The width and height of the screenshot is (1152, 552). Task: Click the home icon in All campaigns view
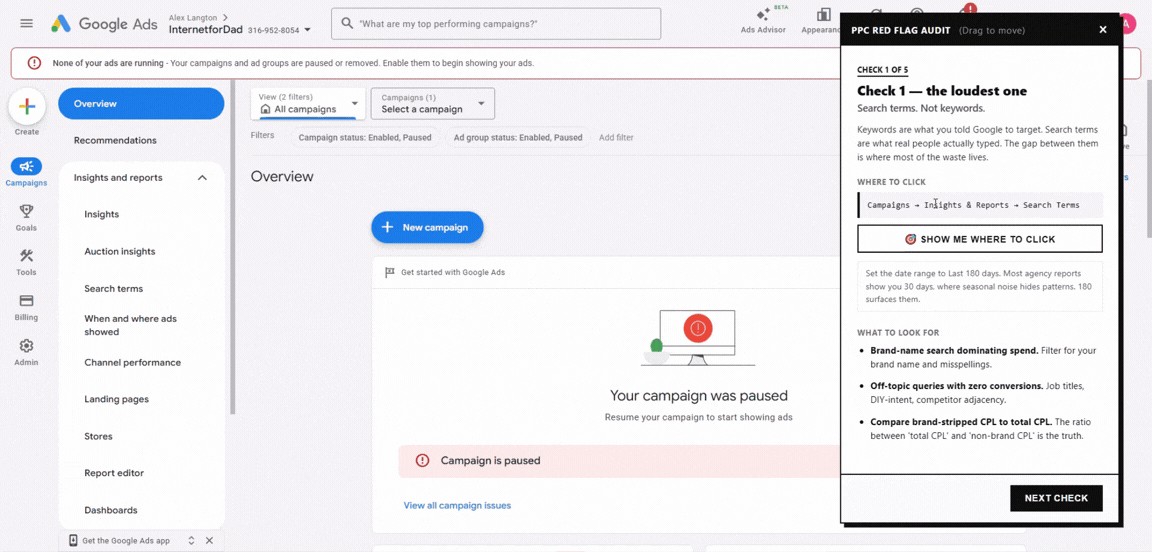(265, 110)
